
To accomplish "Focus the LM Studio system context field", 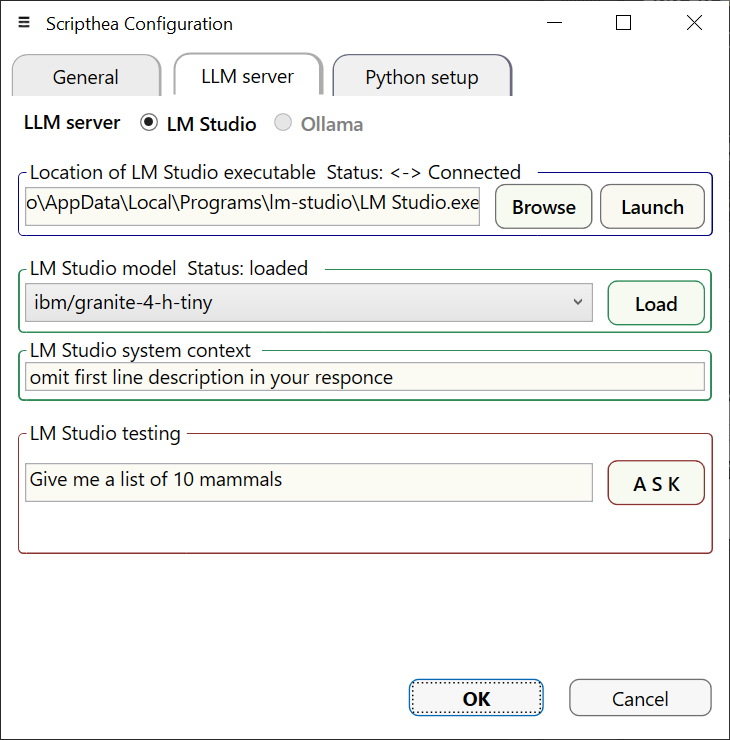I will [365, 377].
